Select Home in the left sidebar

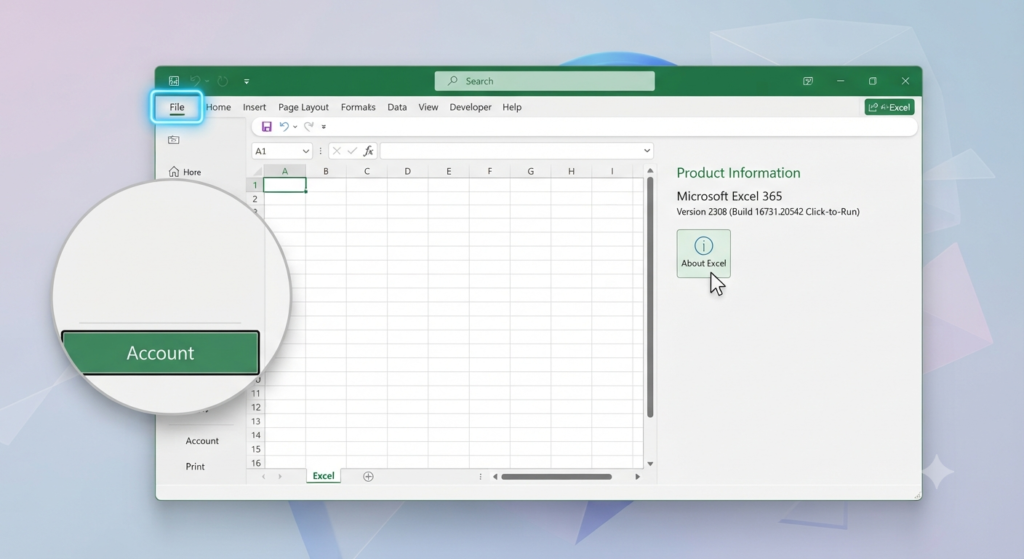(185, 172)
